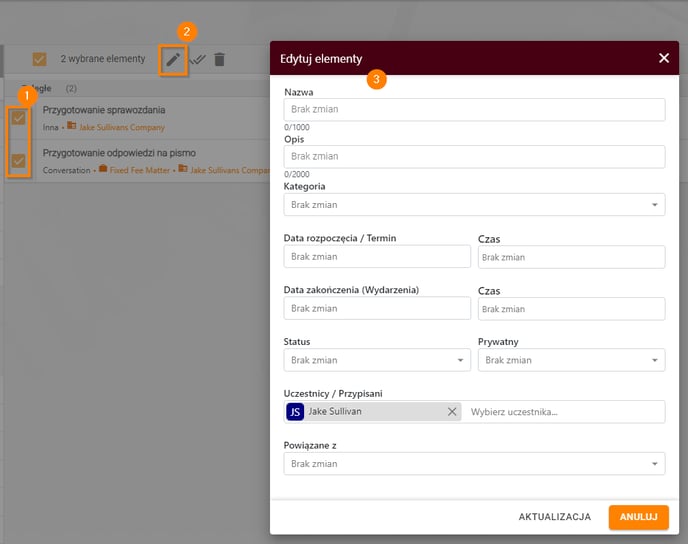Click Czas field next to Data zakończenia
This screenshot has width=688, height=544.
pyautogui.click(x=571, y=309)
